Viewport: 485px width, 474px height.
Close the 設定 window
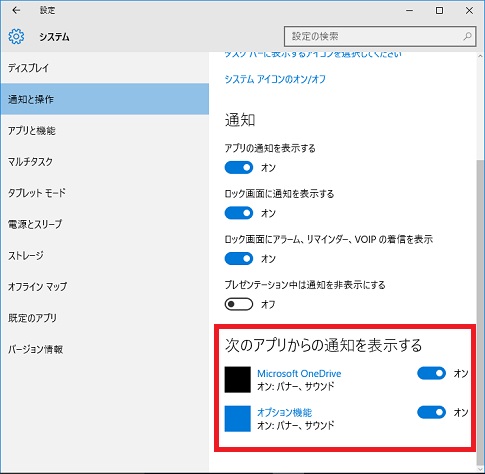coord(469,11)
